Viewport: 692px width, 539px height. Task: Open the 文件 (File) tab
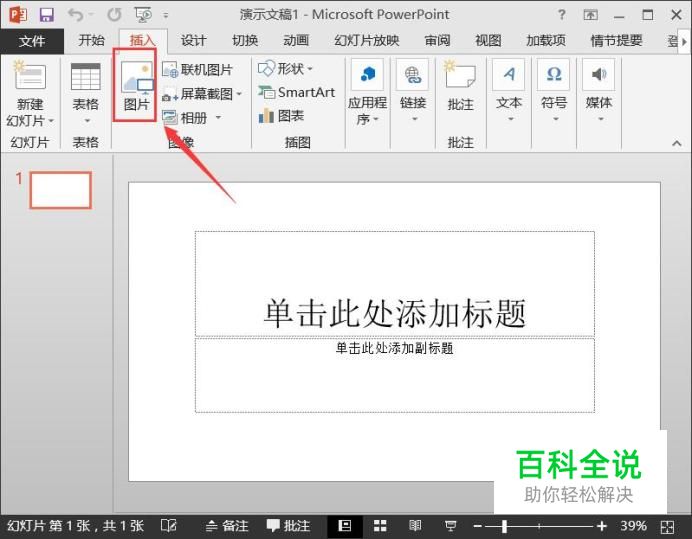pyautogui.click(x=32, y=41)
